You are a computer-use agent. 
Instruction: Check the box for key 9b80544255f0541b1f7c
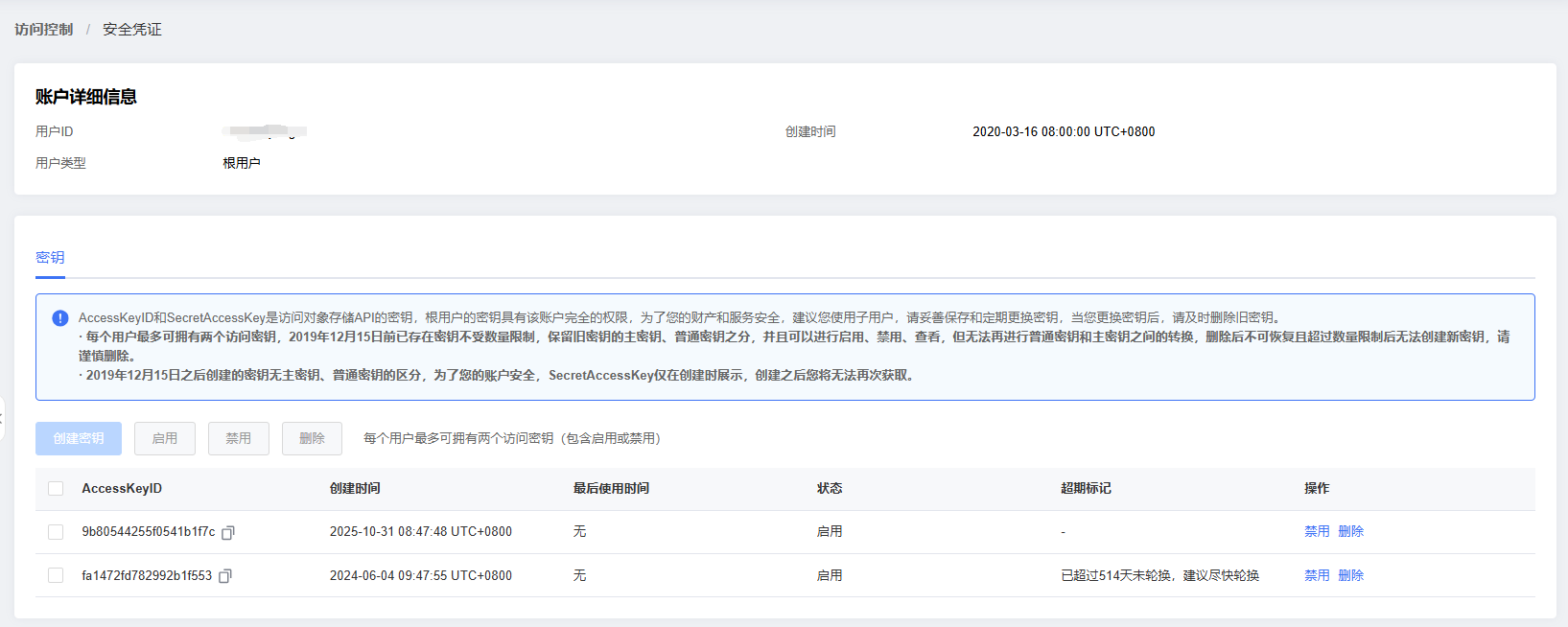point(56,532)
